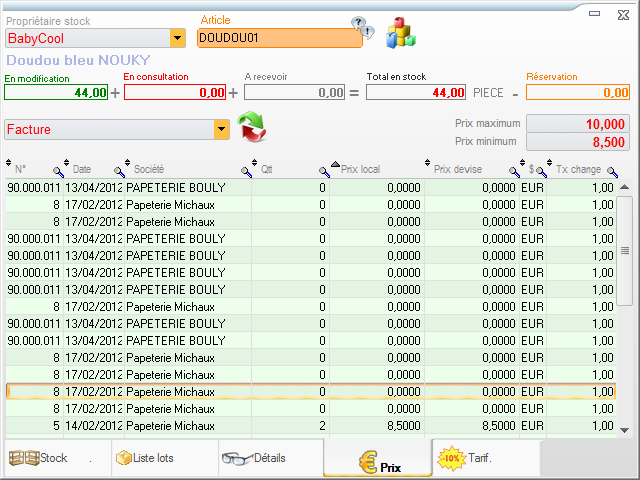Image resolution: width=640 pixels, height=480 pixels.
Task: Click the En modification quantity field
Action: point(56,92)
